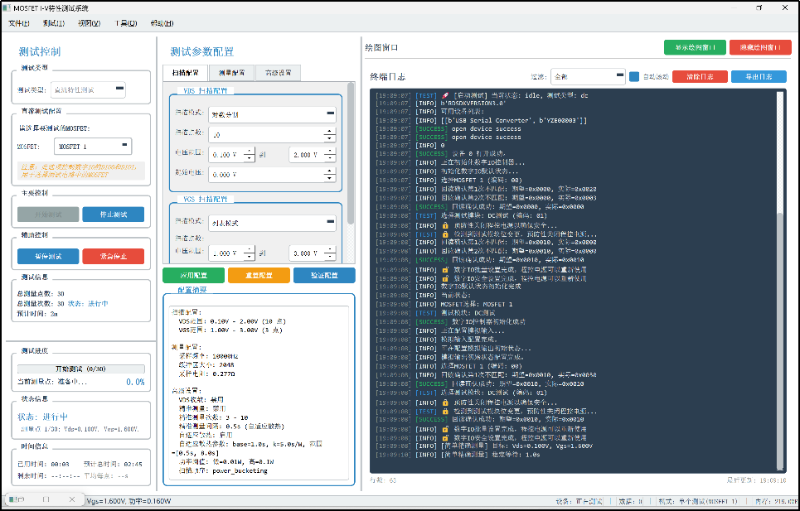
Task: Open the 视图 (View) menu
Action: pos(89,23)
